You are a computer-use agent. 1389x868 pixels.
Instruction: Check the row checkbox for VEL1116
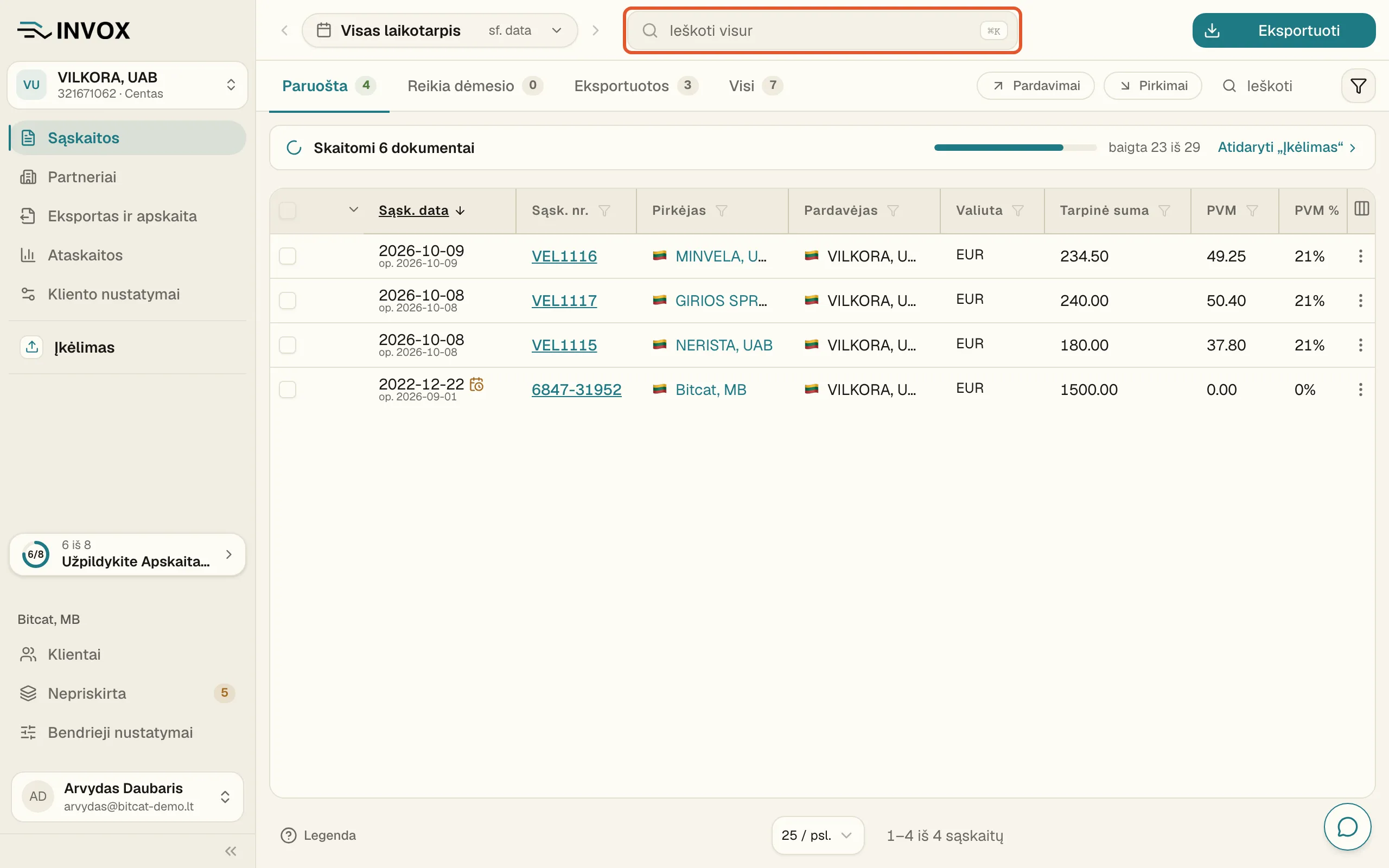tap(288, 256)
